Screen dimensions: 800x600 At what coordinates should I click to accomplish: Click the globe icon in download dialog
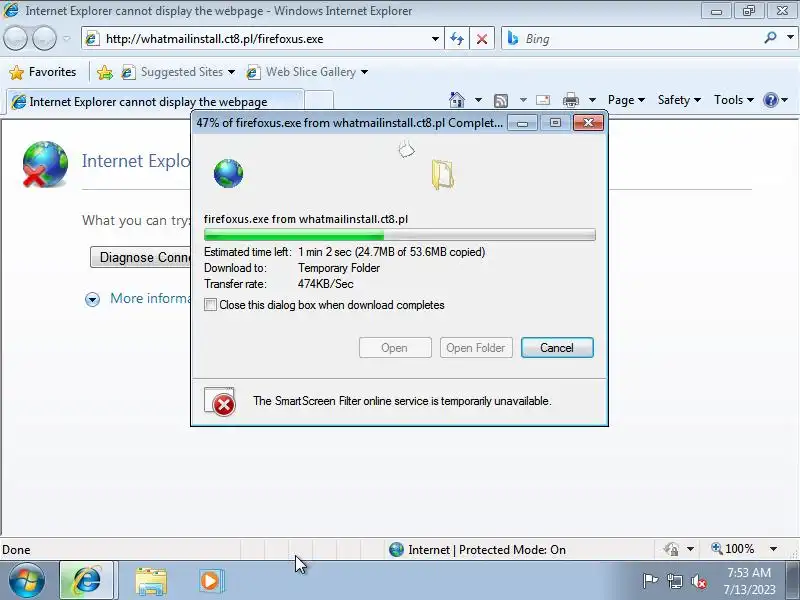coord(228,173)
